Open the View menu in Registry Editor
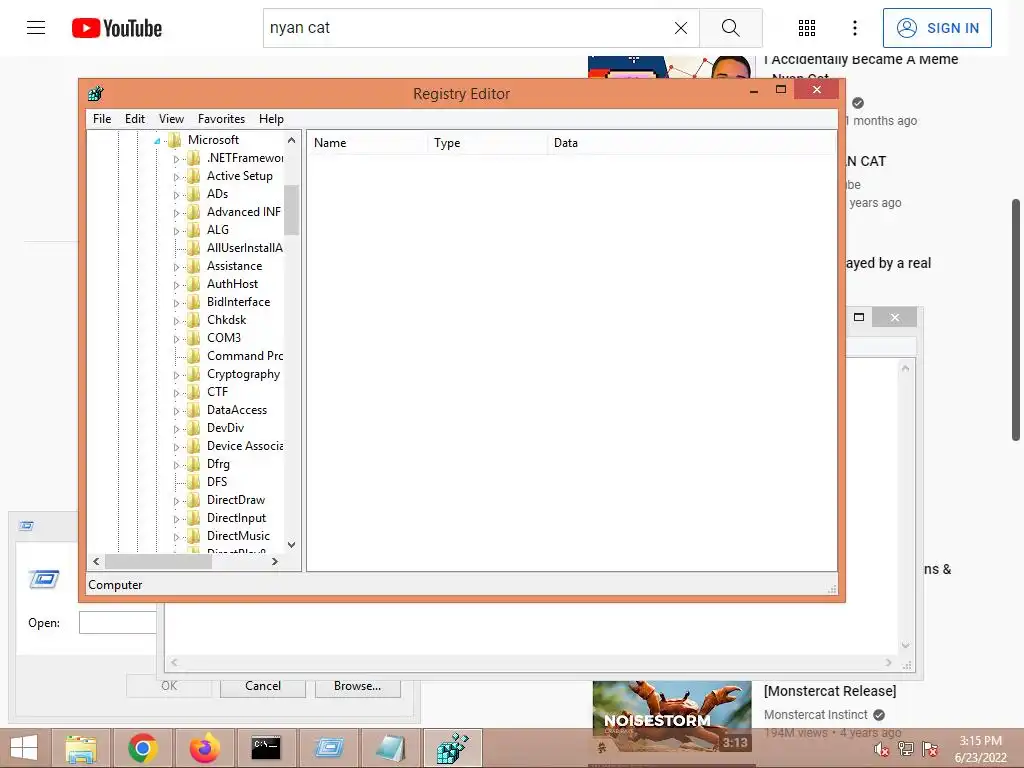This screenshot has height=768, width=1024. coord(171,119)
